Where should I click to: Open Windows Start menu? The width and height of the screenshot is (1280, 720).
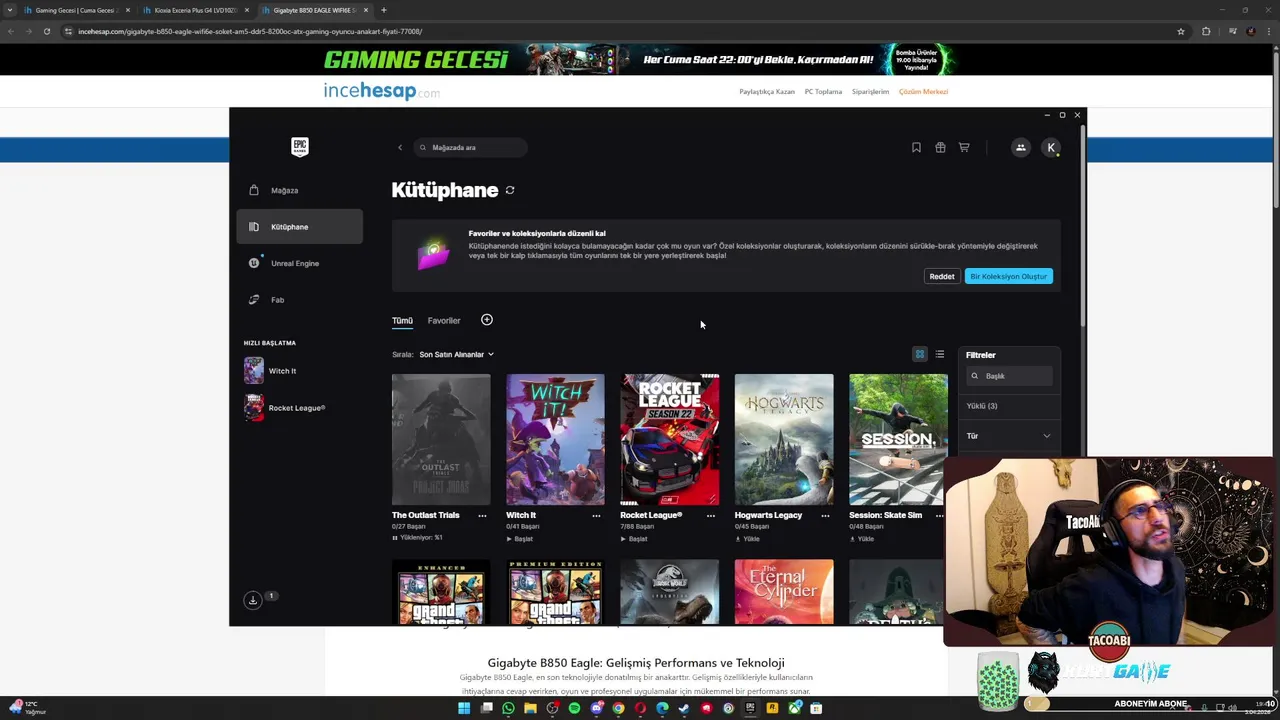tap(464, 708)
